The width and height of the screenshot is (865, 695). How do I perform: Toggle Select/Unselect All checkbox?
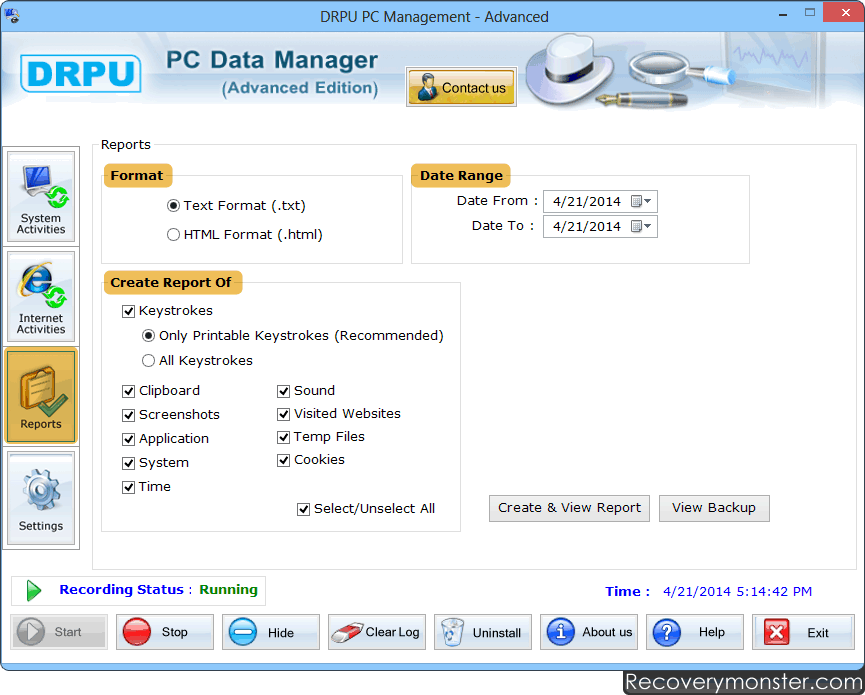point(303,509)
